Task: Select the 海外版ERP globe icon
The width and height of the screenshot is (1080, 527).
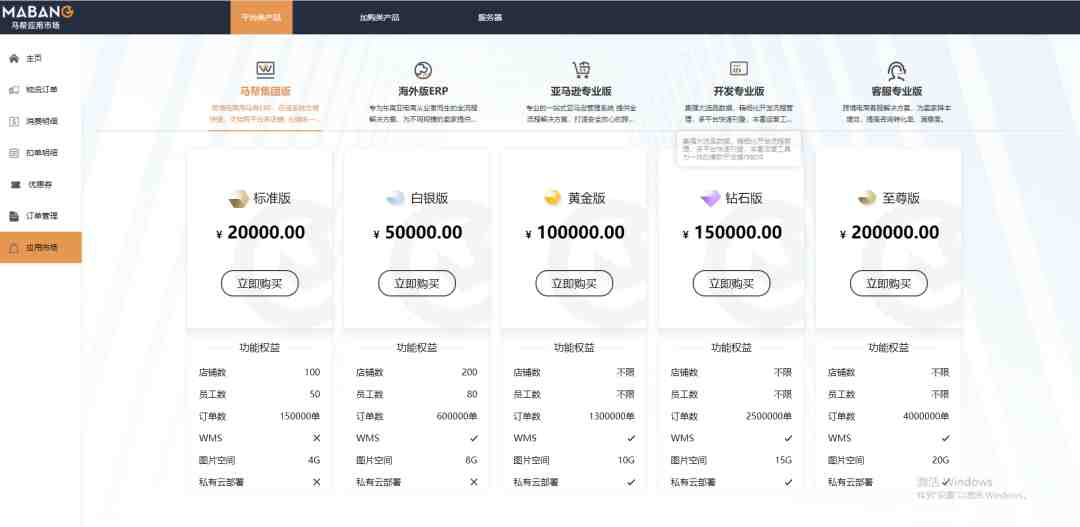Action: (423, 70)
